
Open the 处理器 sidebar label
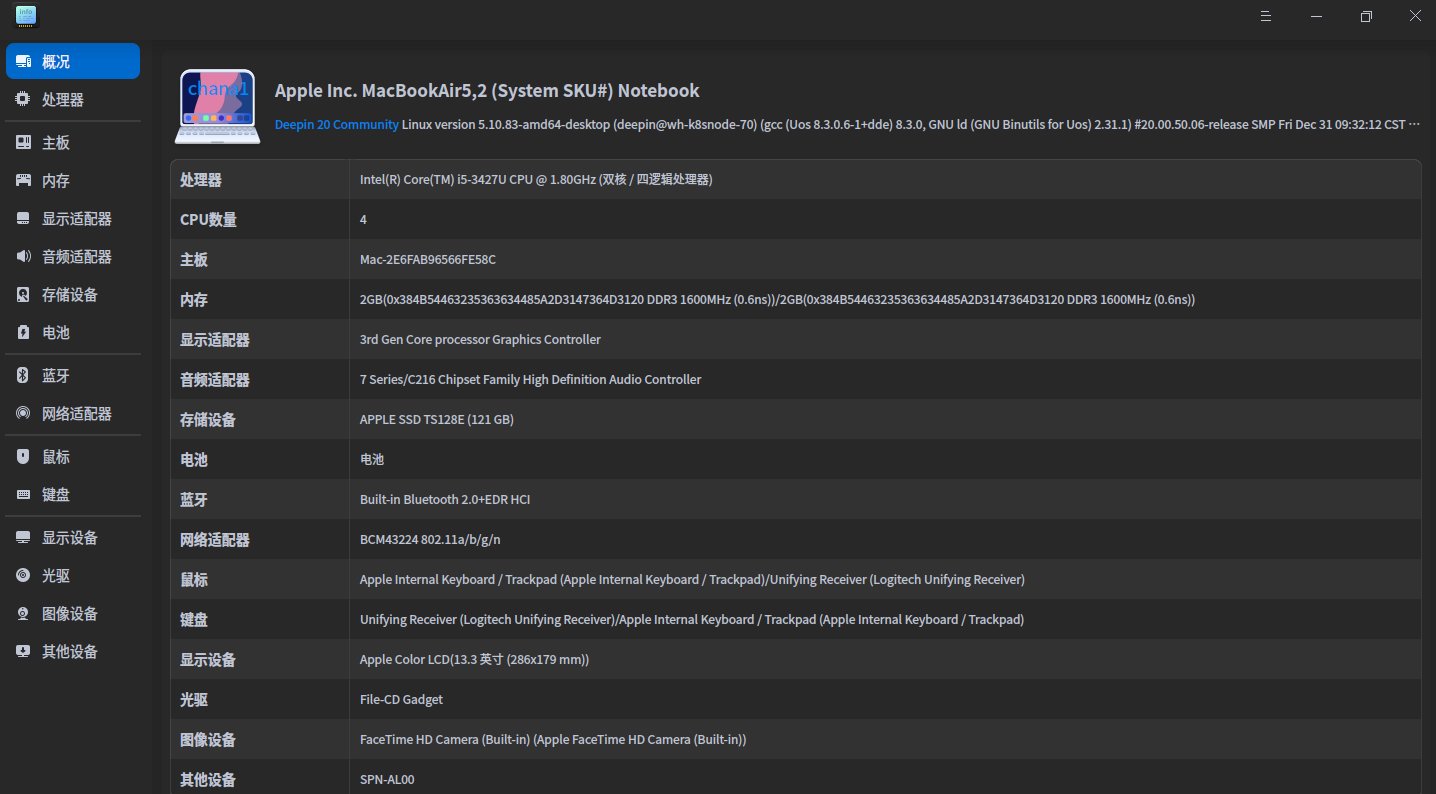63,100
